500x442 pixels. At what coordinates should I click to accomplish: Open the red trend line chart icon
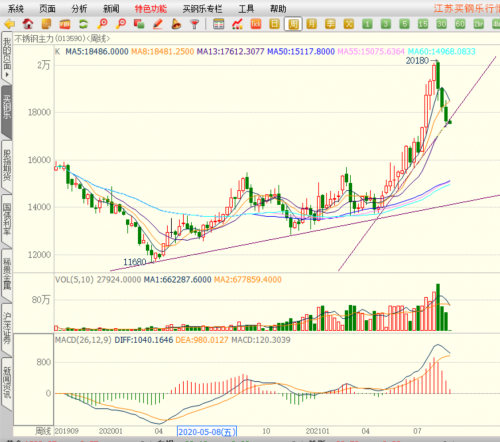(x=237, y=24)
